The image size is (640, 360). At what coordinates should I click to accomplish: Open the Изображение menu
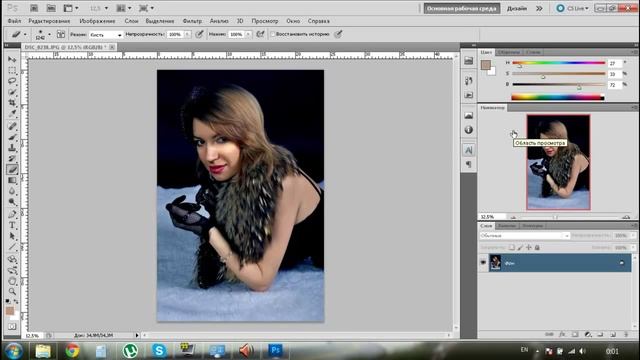pyautogui.click(x=97, y=21)
